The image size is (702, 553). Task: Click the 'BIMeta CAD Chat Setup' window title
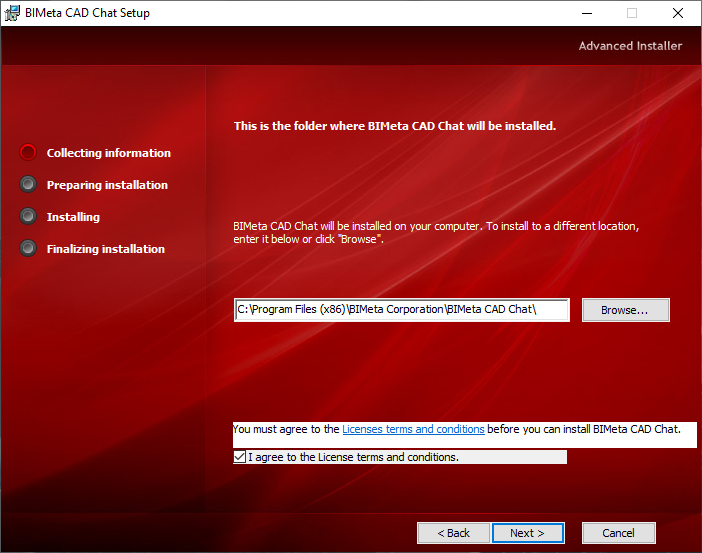pyautogui.click(x=87, y=13)
